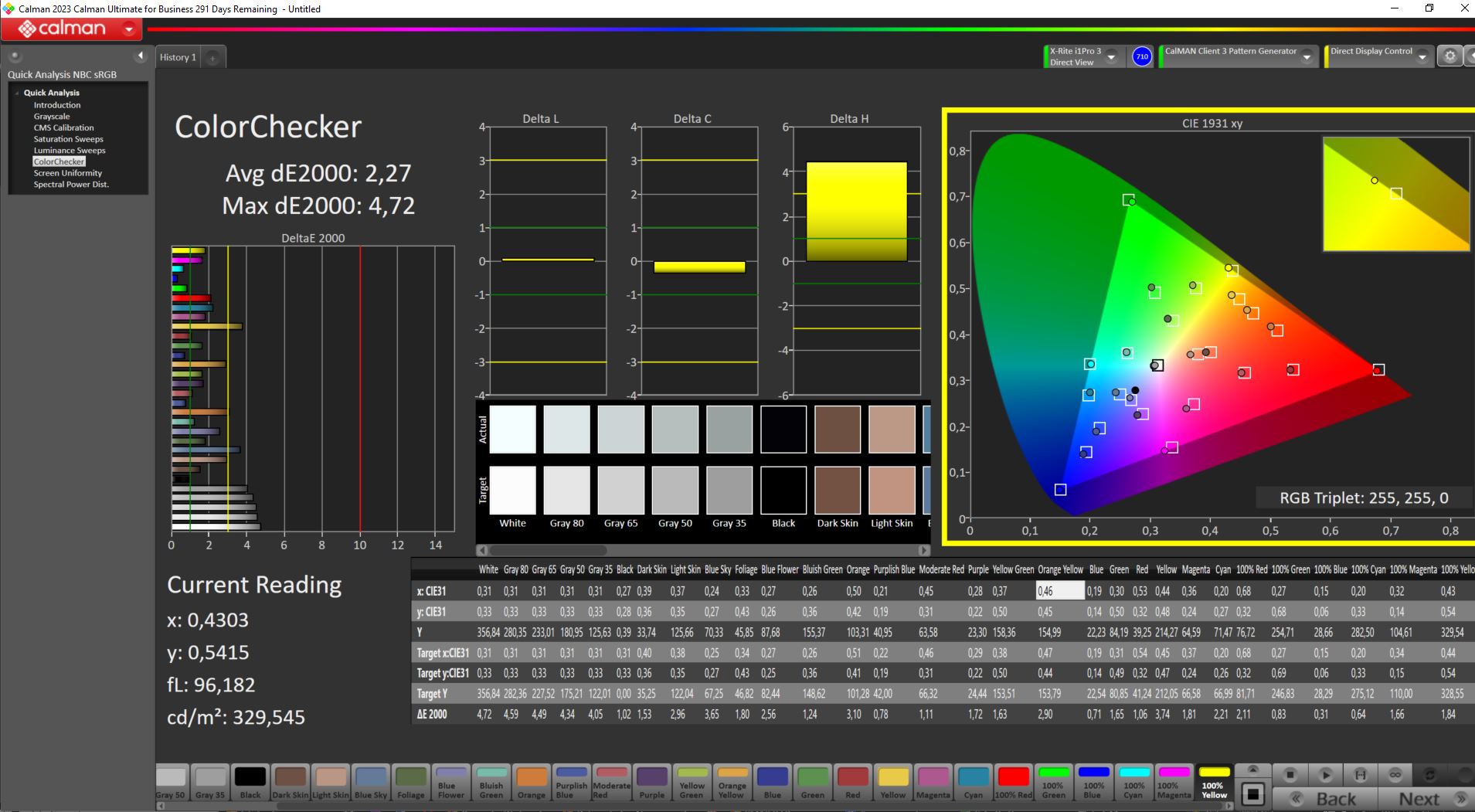This screenshot has height=812, width=1475.
Task: Click the blue 710 meter indicator
Action: (x=1142, y=56)
